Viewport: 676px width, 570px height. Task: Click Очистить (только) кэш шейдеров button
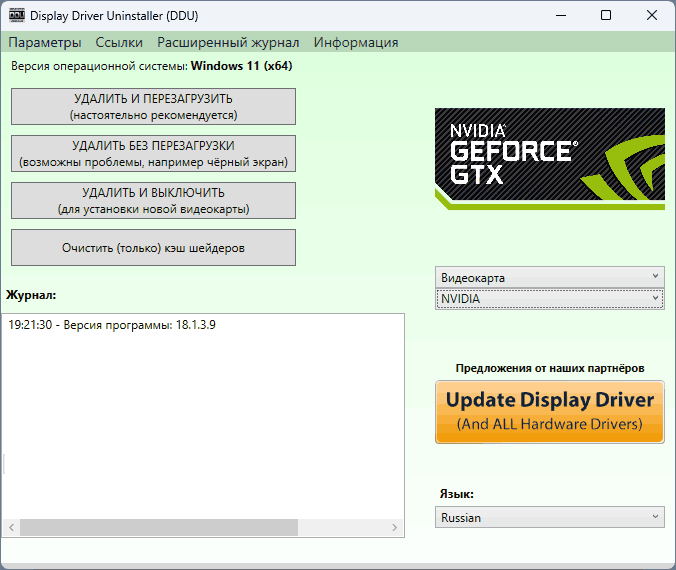point(153,247)
